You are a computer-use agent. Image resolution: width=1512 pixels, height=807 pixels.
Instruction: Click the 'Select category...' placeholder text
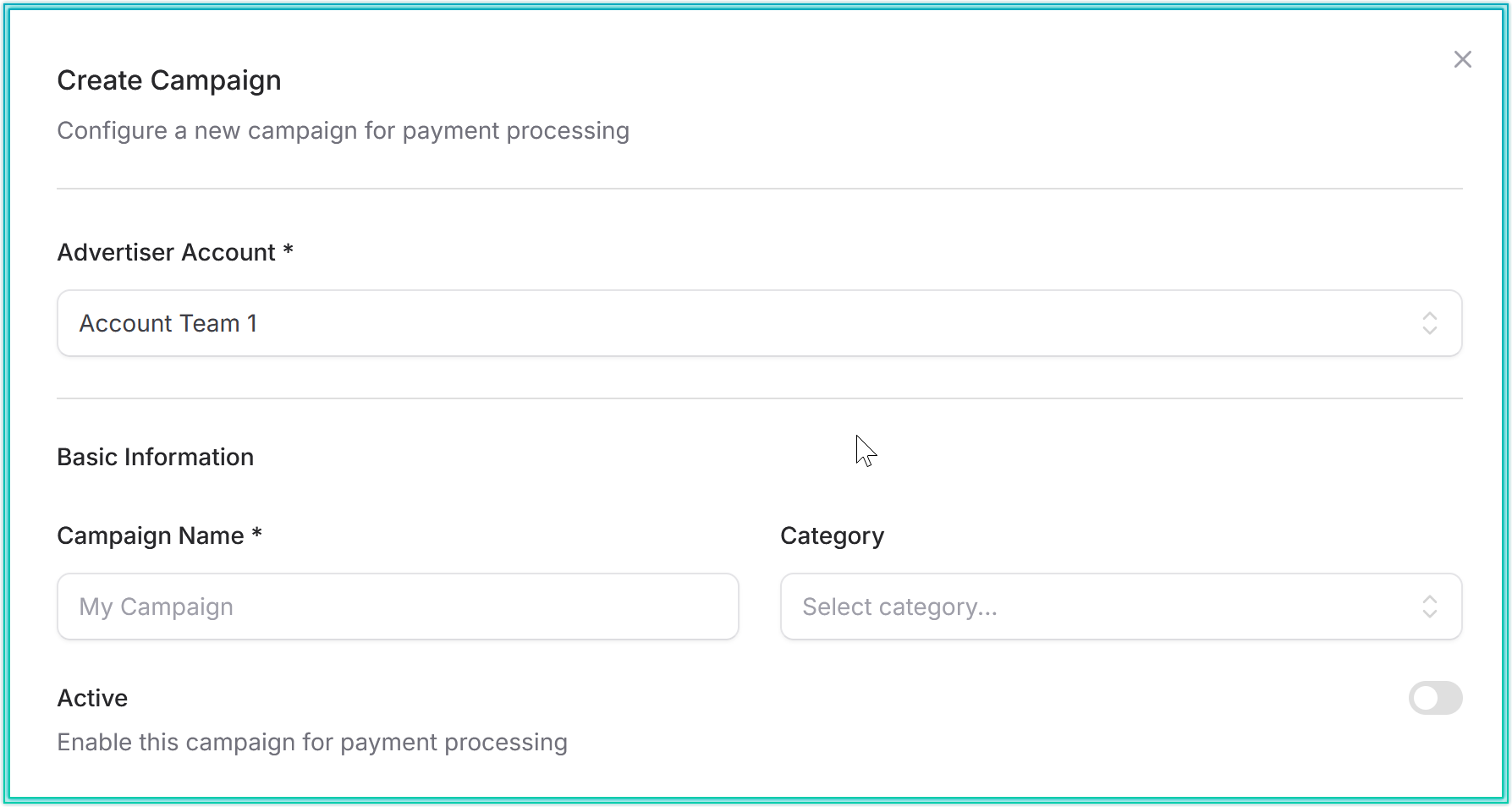coord(899,607)
